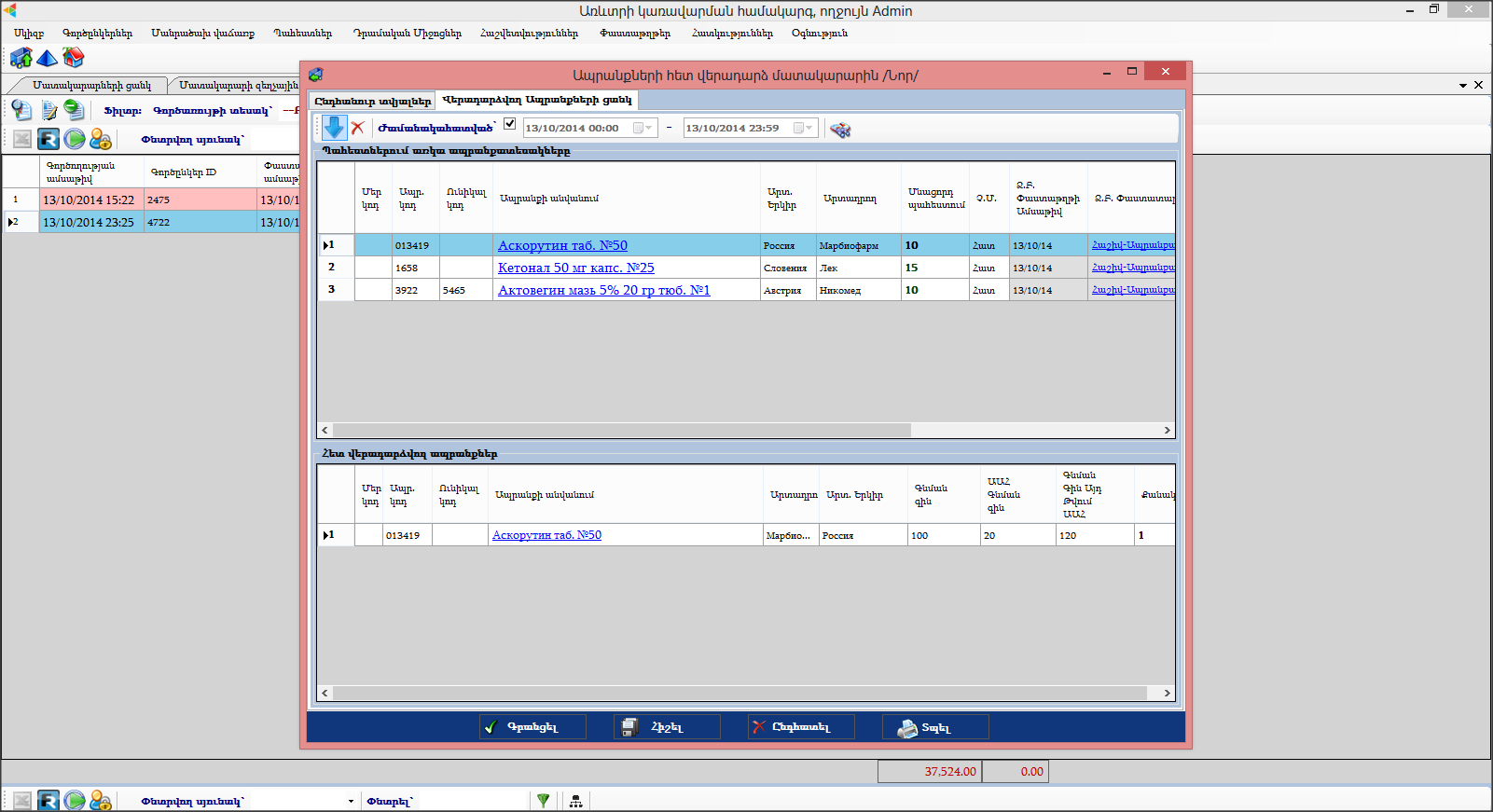Click the Ապրանքի անվանում column header in upper table
The height and width of the screenshot is (812, 1493).
point(626,198)
